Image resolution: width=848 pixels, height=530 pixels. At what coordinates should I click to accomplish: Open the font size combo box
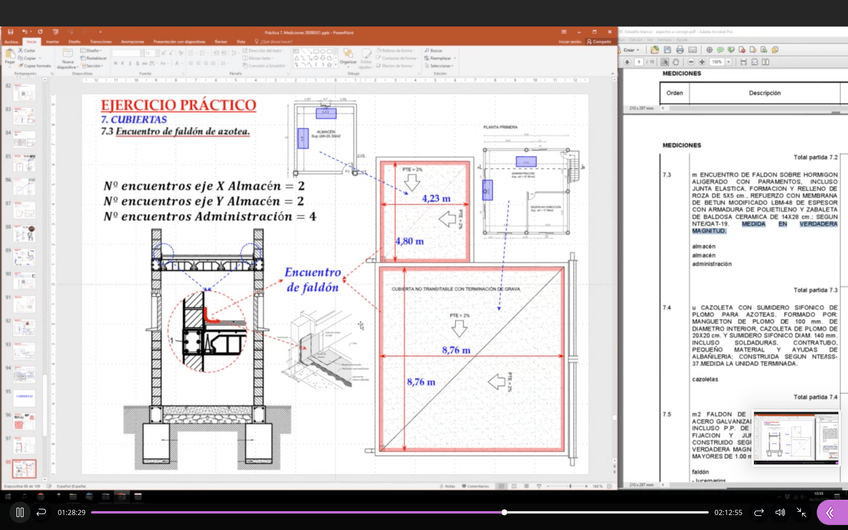(150, 54)
